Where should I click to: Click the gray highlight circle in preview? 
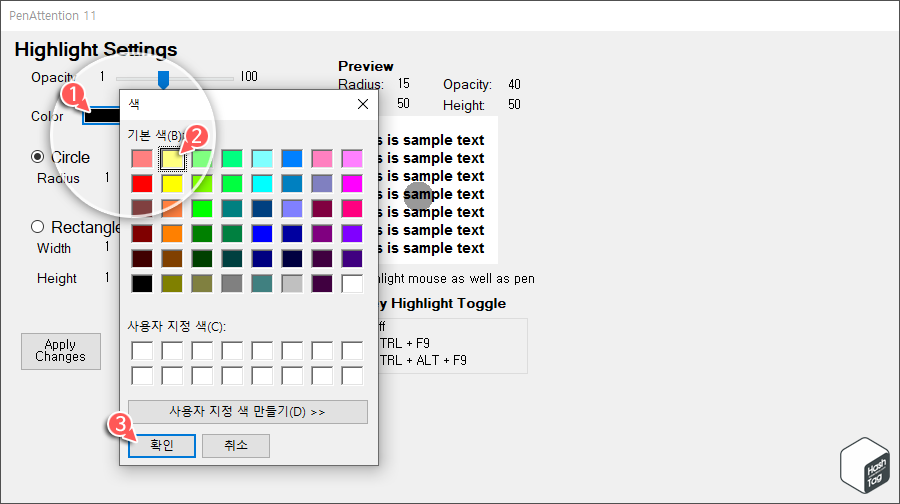418,196
